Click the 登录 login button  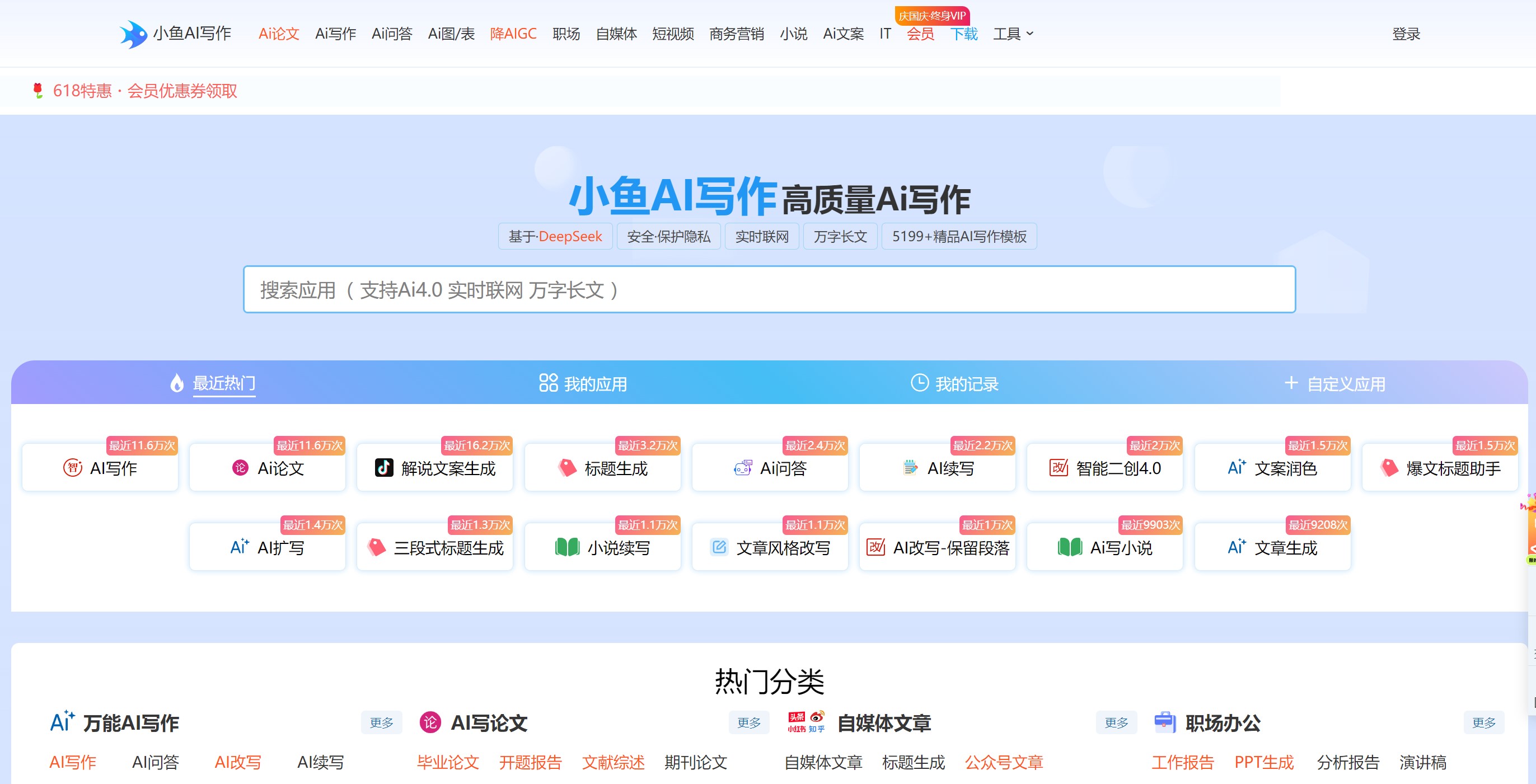[x=1406, y=34]
